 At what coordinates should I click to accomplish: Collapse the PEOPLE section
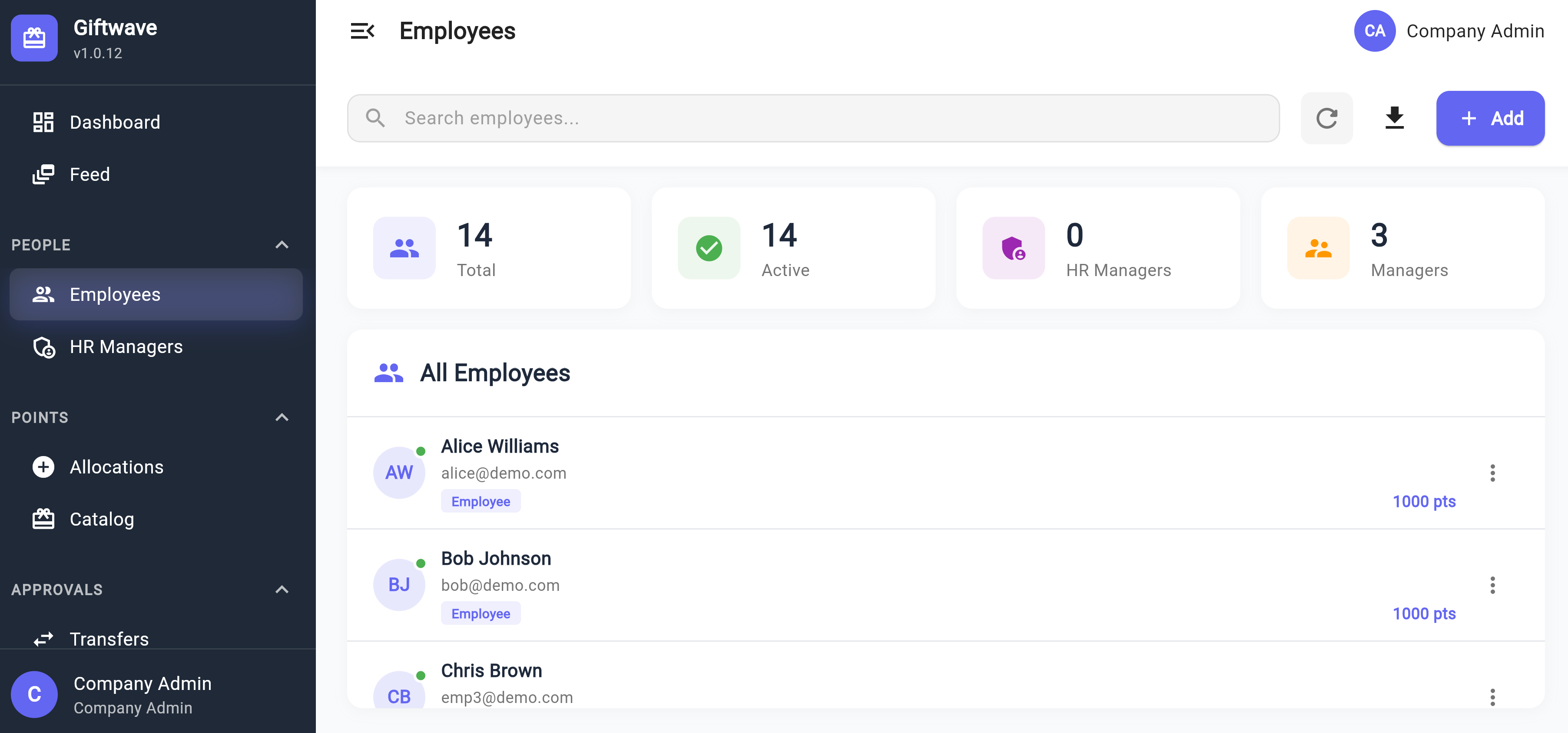pyautogui.click(x=281, y=245)
